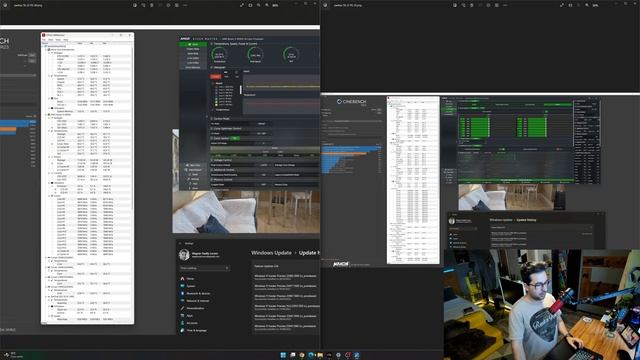Click the Find a setting search box
Viewport: 640px width, 360px height.
click(x=204, y=268)
